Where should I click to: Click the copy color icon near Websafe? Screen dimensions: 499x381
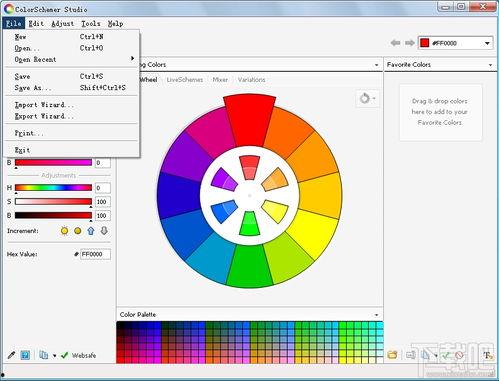click(43, 355)
